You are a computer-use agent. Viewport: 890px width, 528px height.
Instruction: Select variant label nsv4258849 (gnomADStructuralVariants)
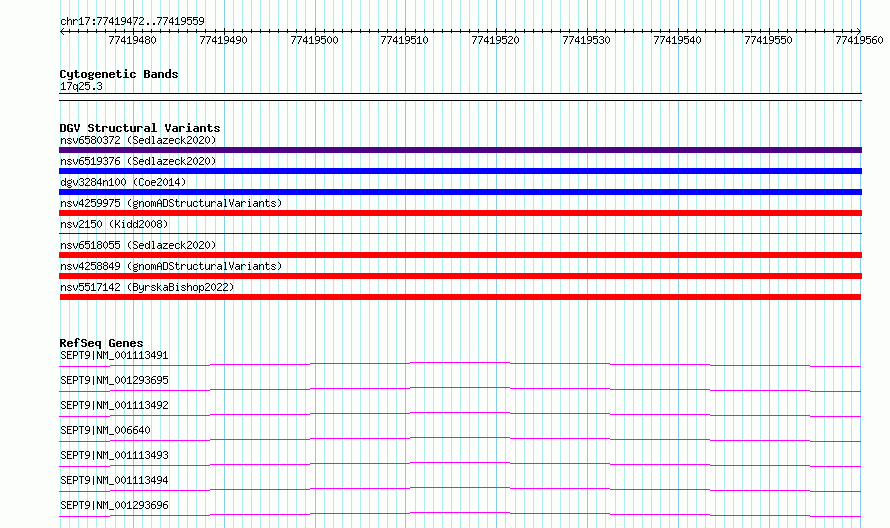[x=171, y=266]
